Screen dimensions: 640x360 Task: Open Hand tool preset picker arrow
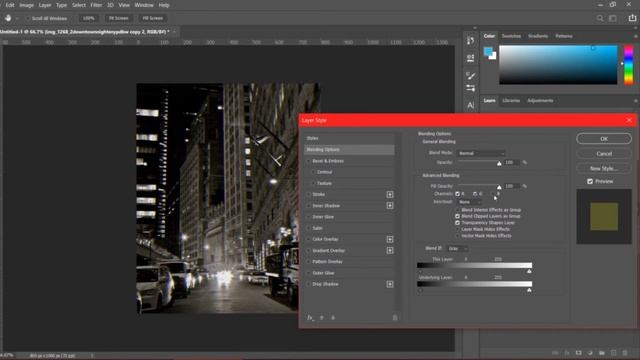pyautogui.click(x=17, y=18)
